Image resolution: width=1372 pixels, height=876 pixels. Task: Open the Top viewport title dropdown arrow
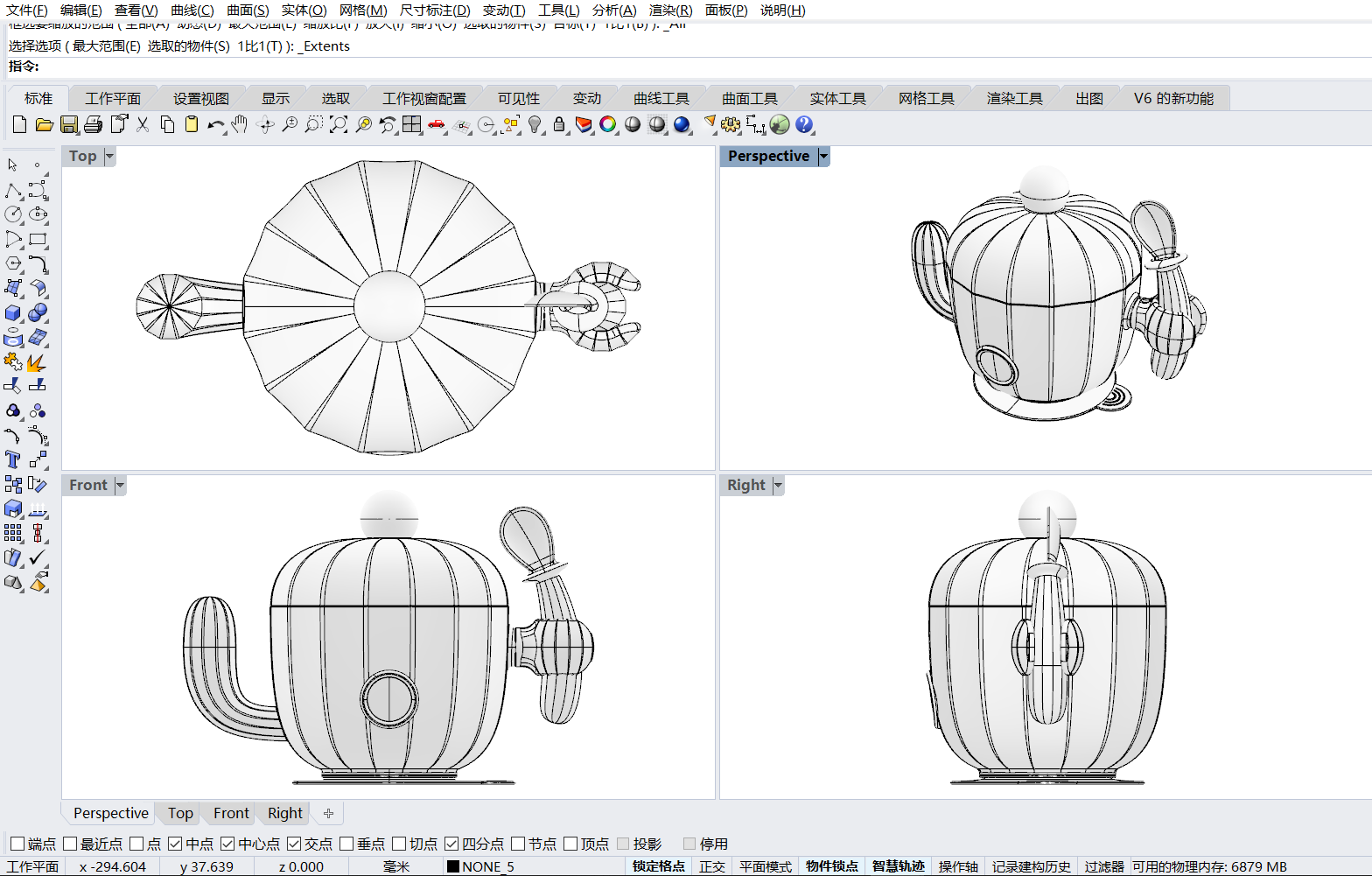tap(109, 157)
